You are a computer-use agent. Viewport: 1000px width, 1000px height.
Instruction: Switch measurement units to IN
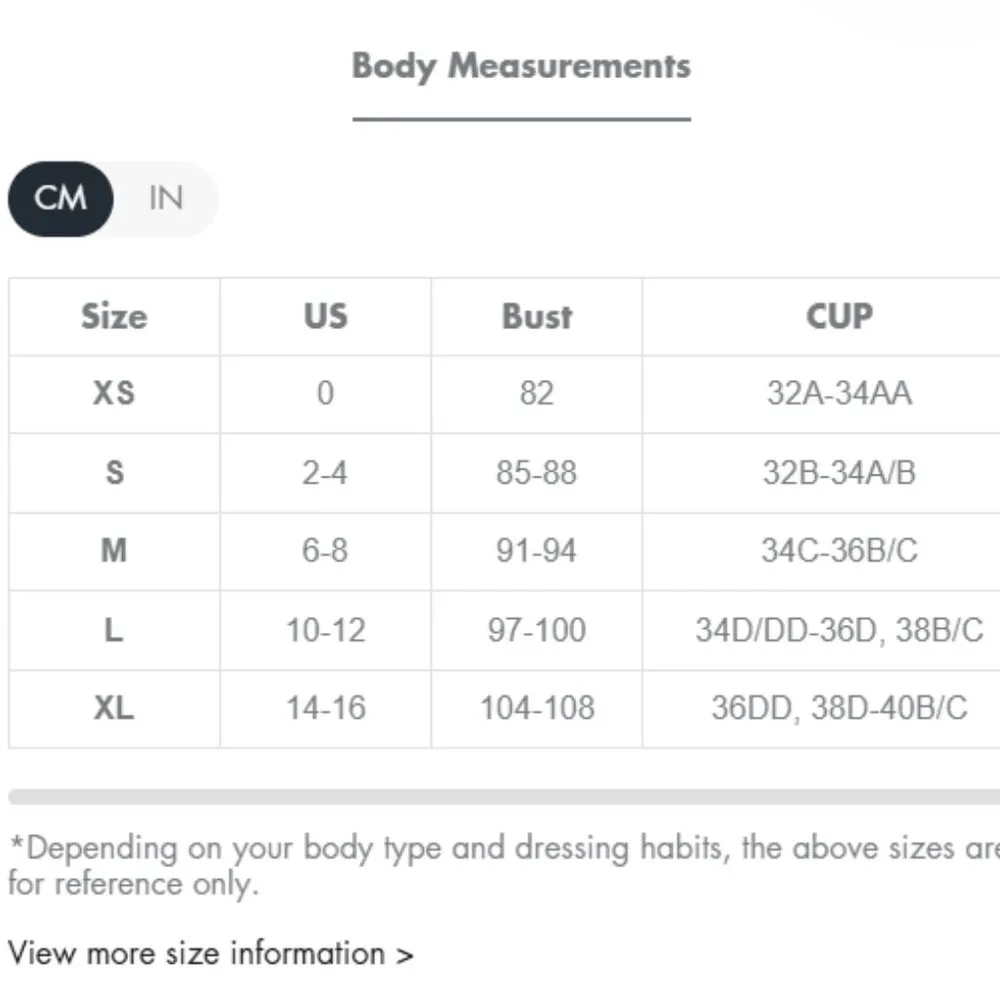[x=165, y=198]
